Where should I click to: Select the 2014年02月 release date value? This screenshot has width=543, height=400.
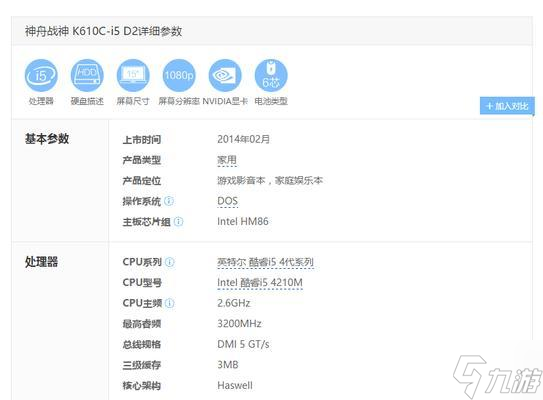coord(243,139)
